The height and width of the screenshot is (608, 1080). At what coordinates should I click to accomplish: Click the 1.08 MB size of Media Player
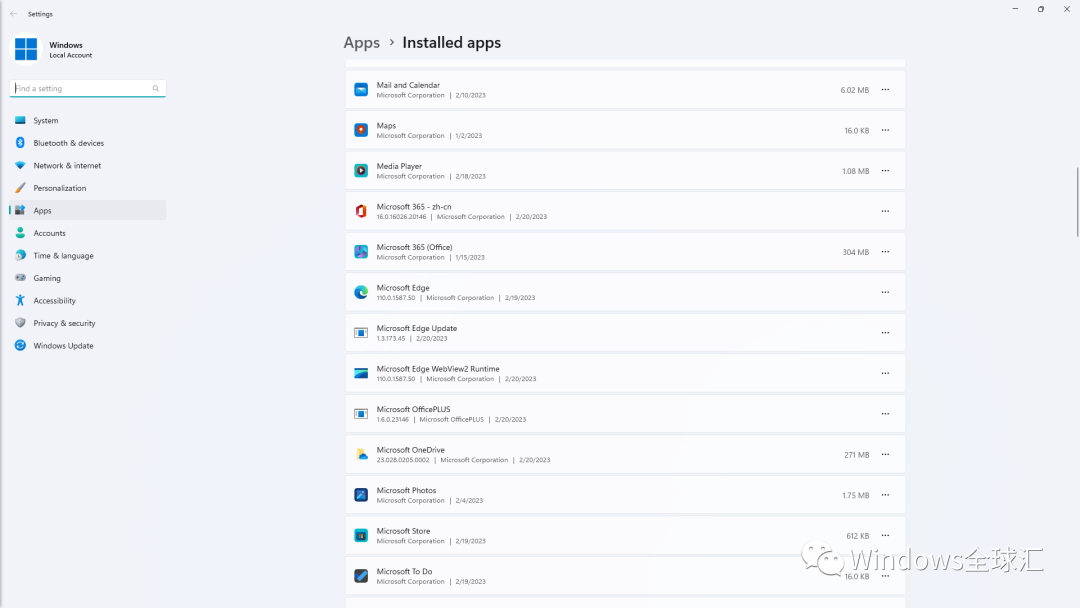[x=855, y=171]
